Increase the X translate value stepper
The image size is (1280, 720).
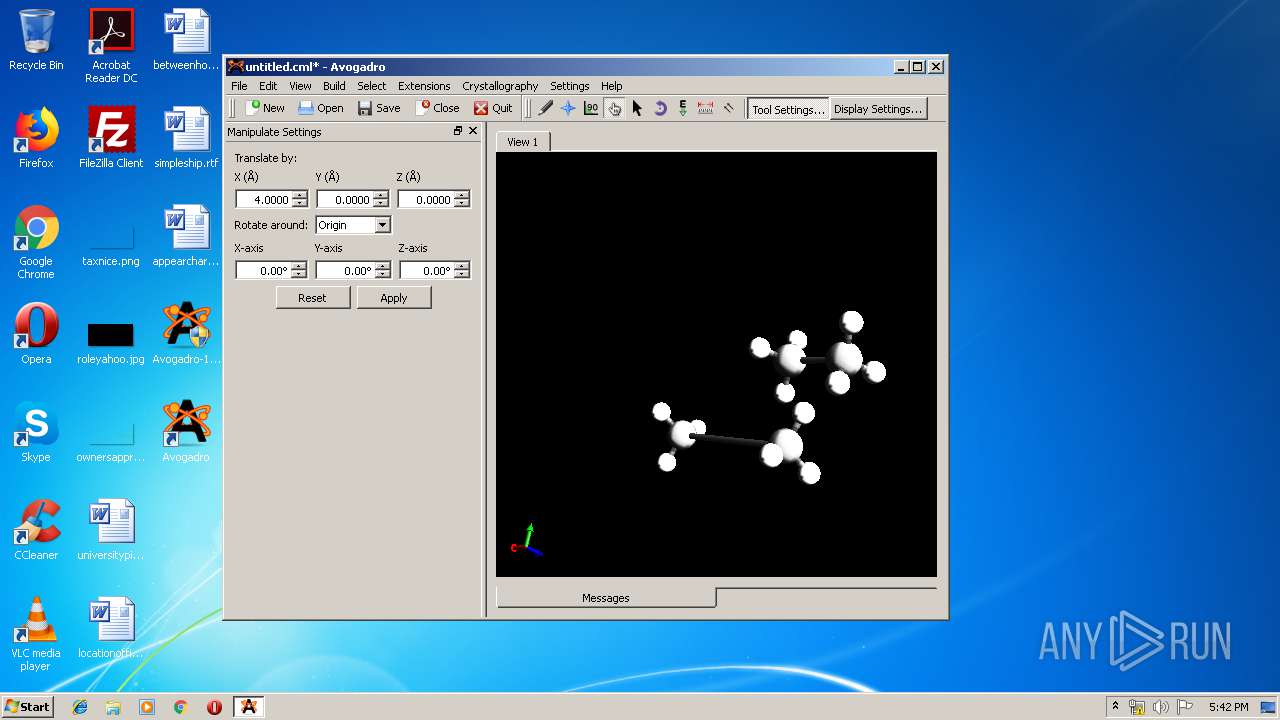pos(300,196)
